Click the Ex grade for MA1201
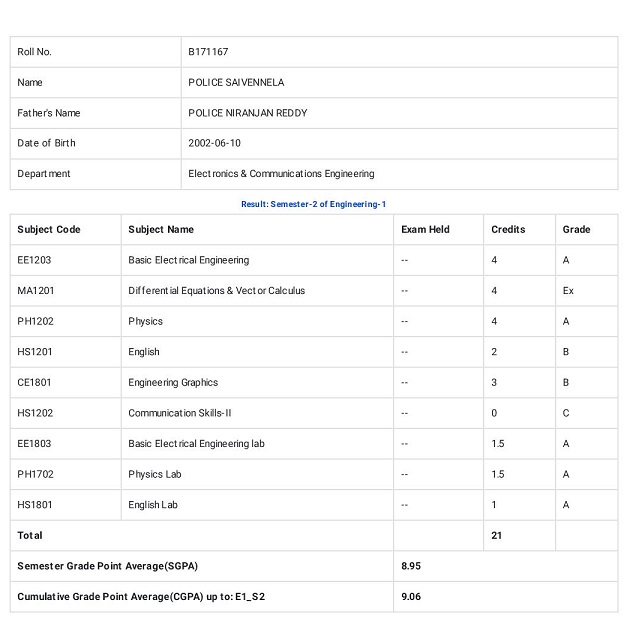Screen dimensions: 627x626 (x=568, y=291)
